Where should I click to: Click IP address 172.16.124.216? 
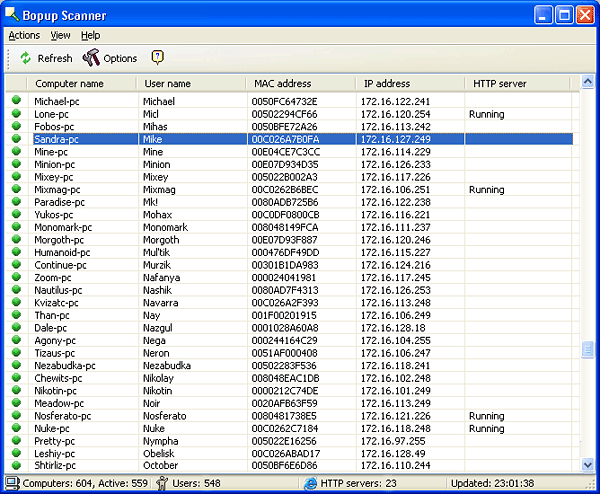tap(396, 265)
